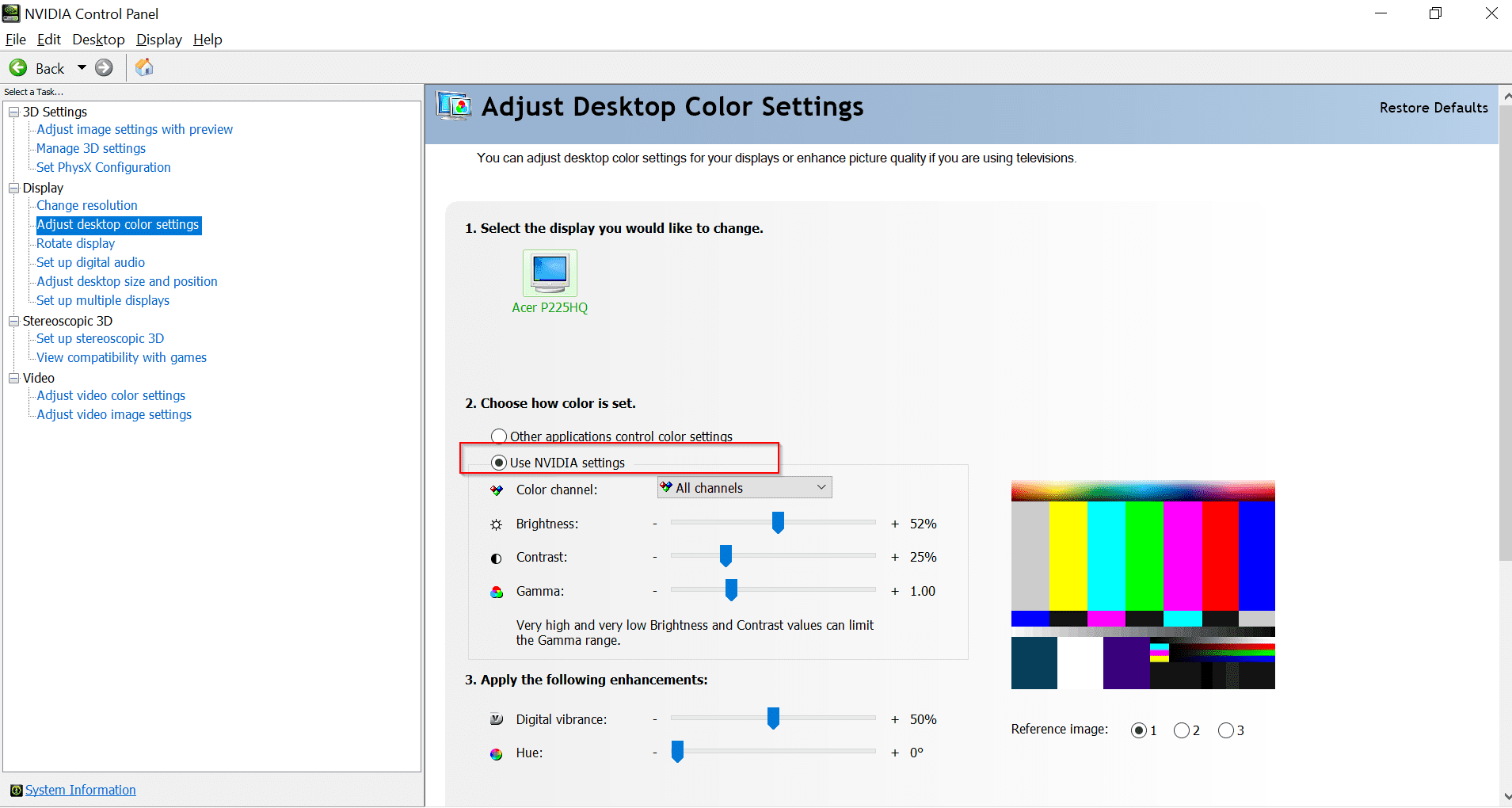Open Set up stereoscopic 3D
This screenshot has width=1512, height=808.
coord(101,339)
